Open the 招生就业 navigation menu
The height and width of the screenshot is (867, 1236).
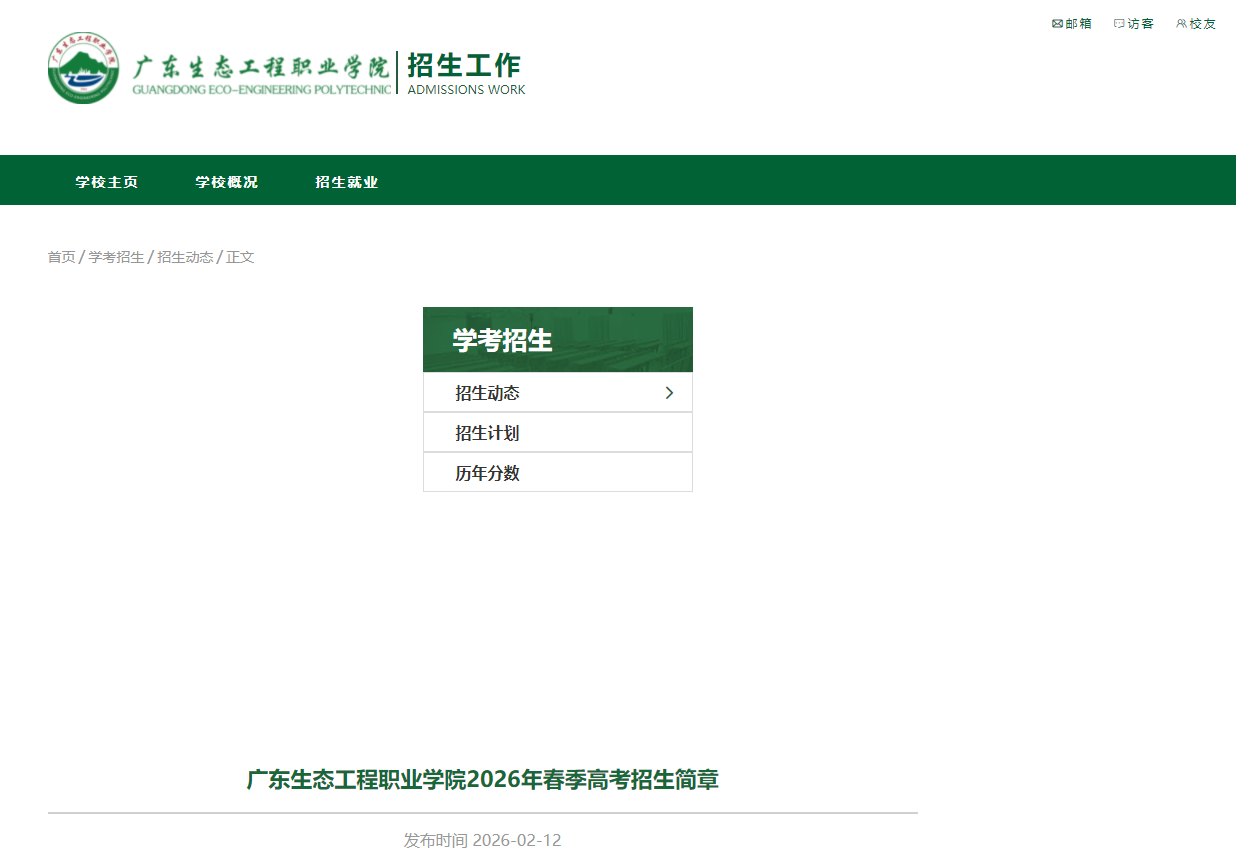coord(346,181)
